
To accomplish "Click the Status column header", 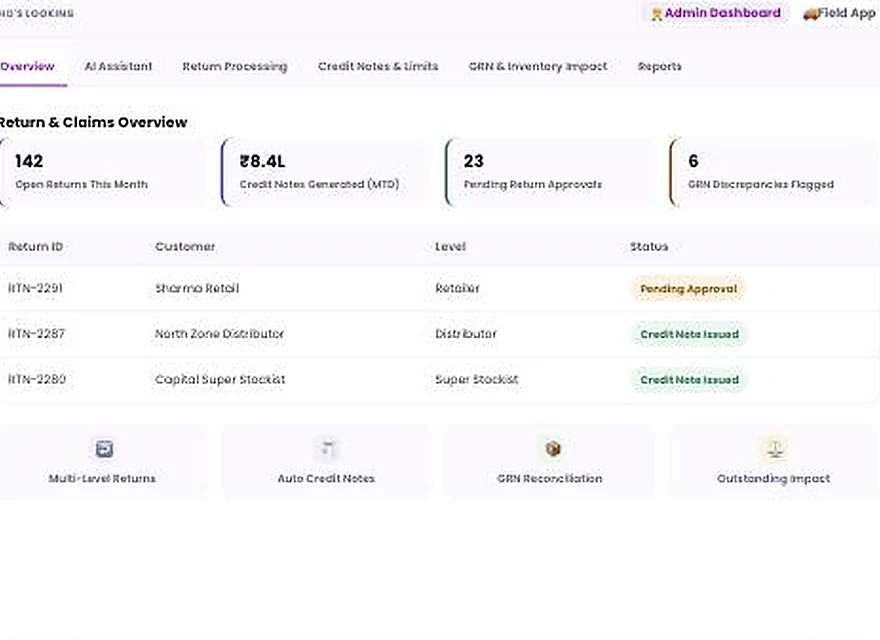I will coord(649,246).
